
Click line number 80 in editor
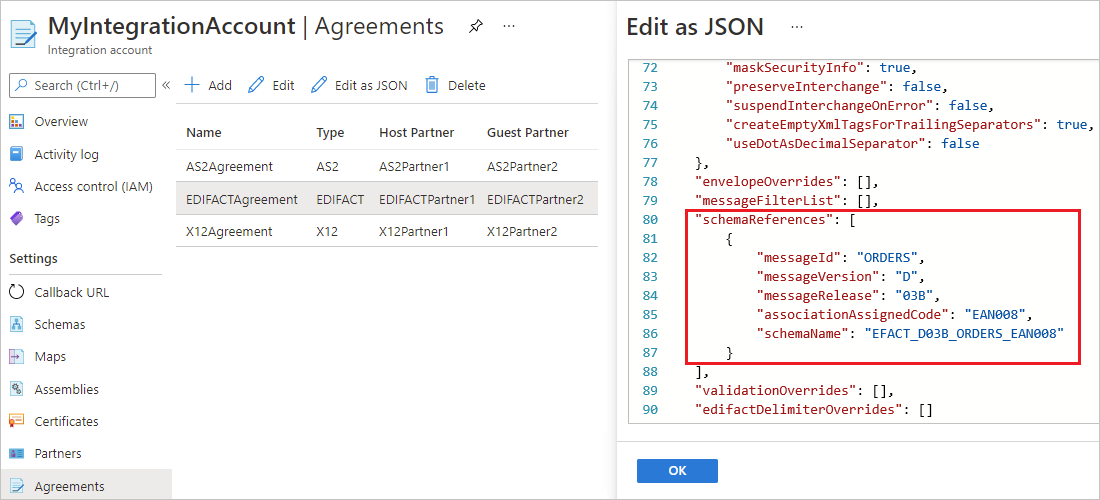(650, 219)
